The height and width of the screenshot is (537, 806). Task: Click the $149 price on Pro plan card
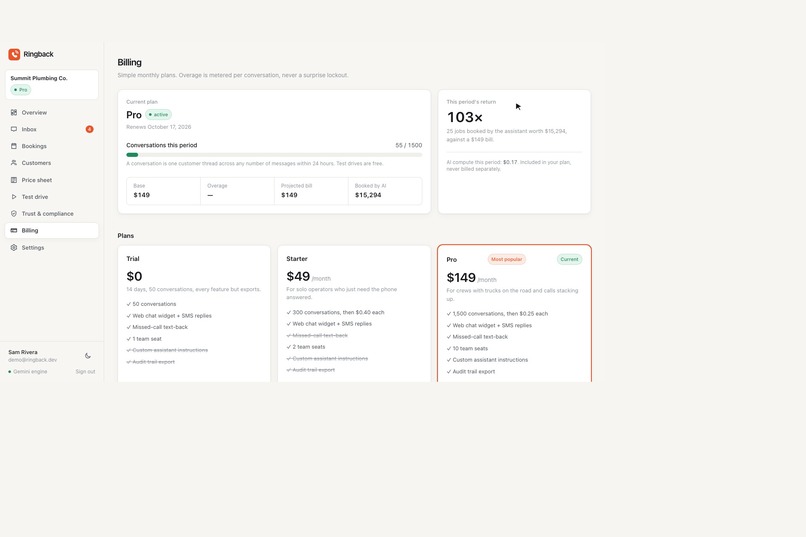coord(461,278)
